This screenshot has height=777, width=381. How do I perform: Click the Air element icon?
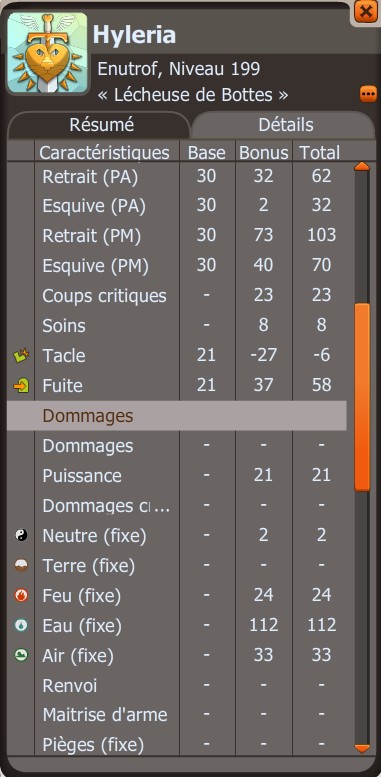click(x=21, y=655)
